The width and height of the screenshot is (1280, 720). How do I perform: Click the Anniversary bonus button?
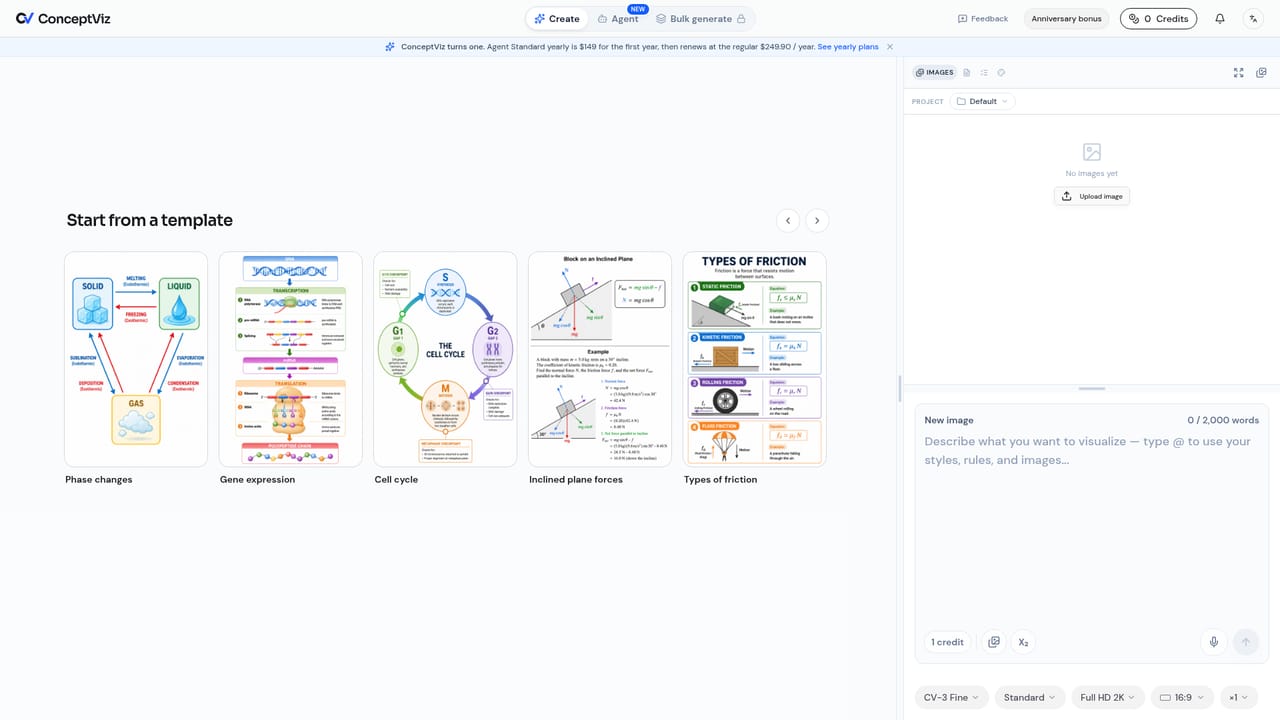(1066, 19)
